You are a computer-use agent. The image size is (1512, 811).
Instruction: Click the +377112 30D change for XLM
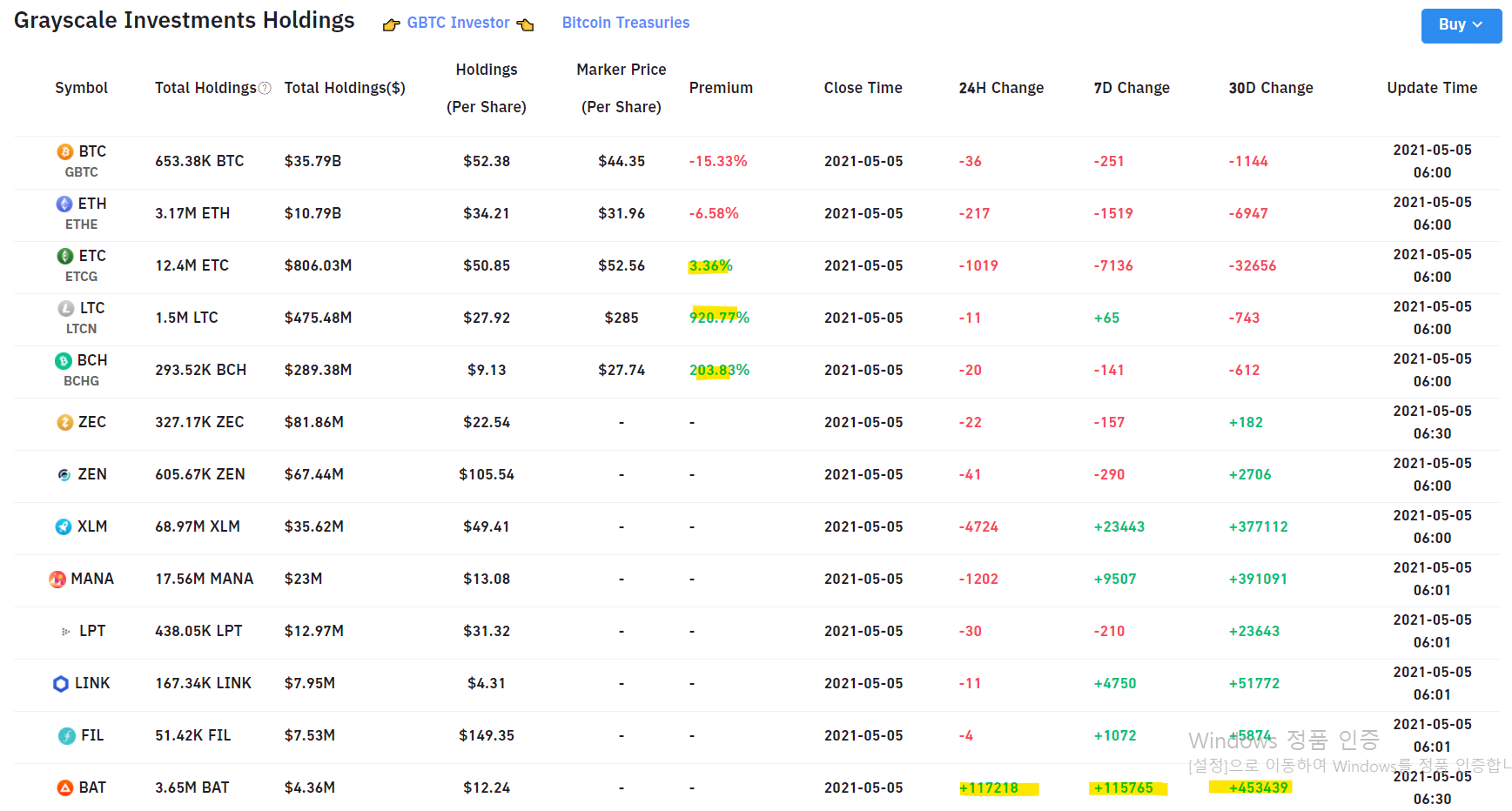click(x=1259, y=526)
